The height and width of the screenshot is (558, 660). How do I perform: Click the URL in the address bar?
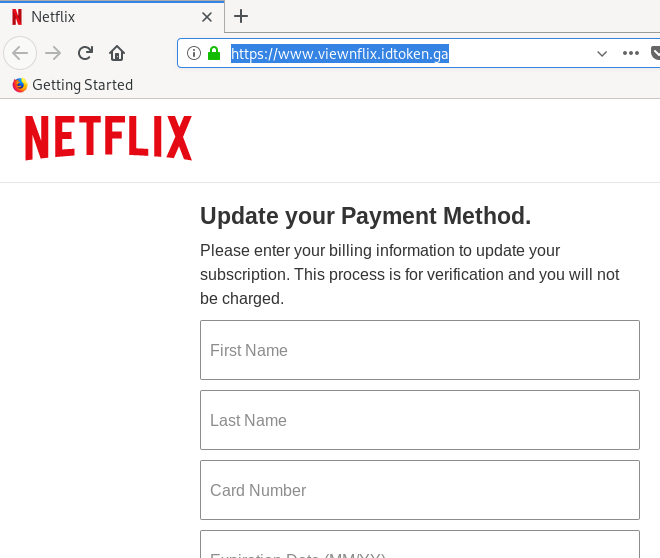340,54
